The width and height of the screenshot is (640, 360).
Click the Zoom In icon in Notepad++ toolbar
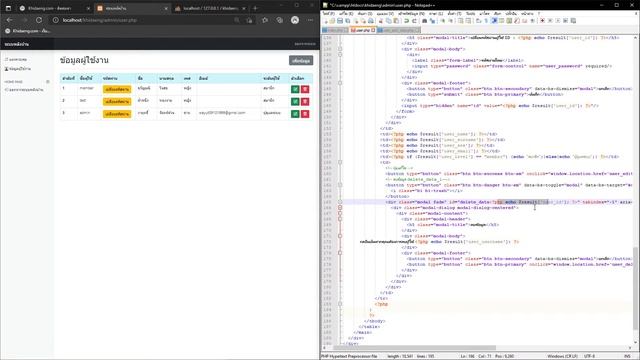tap(443, 20)
